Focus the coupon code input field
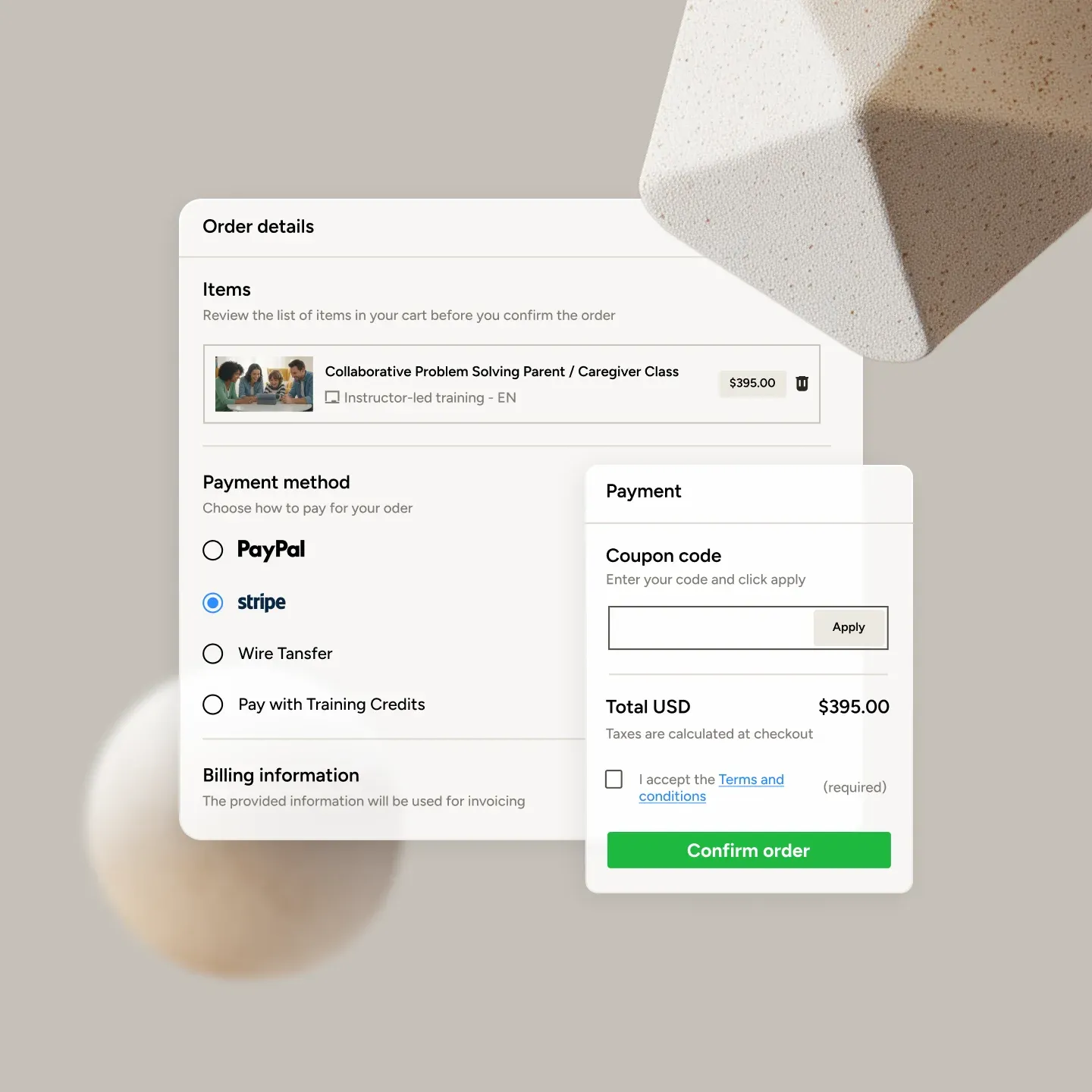The image size is (1092, 1092). 711,628
